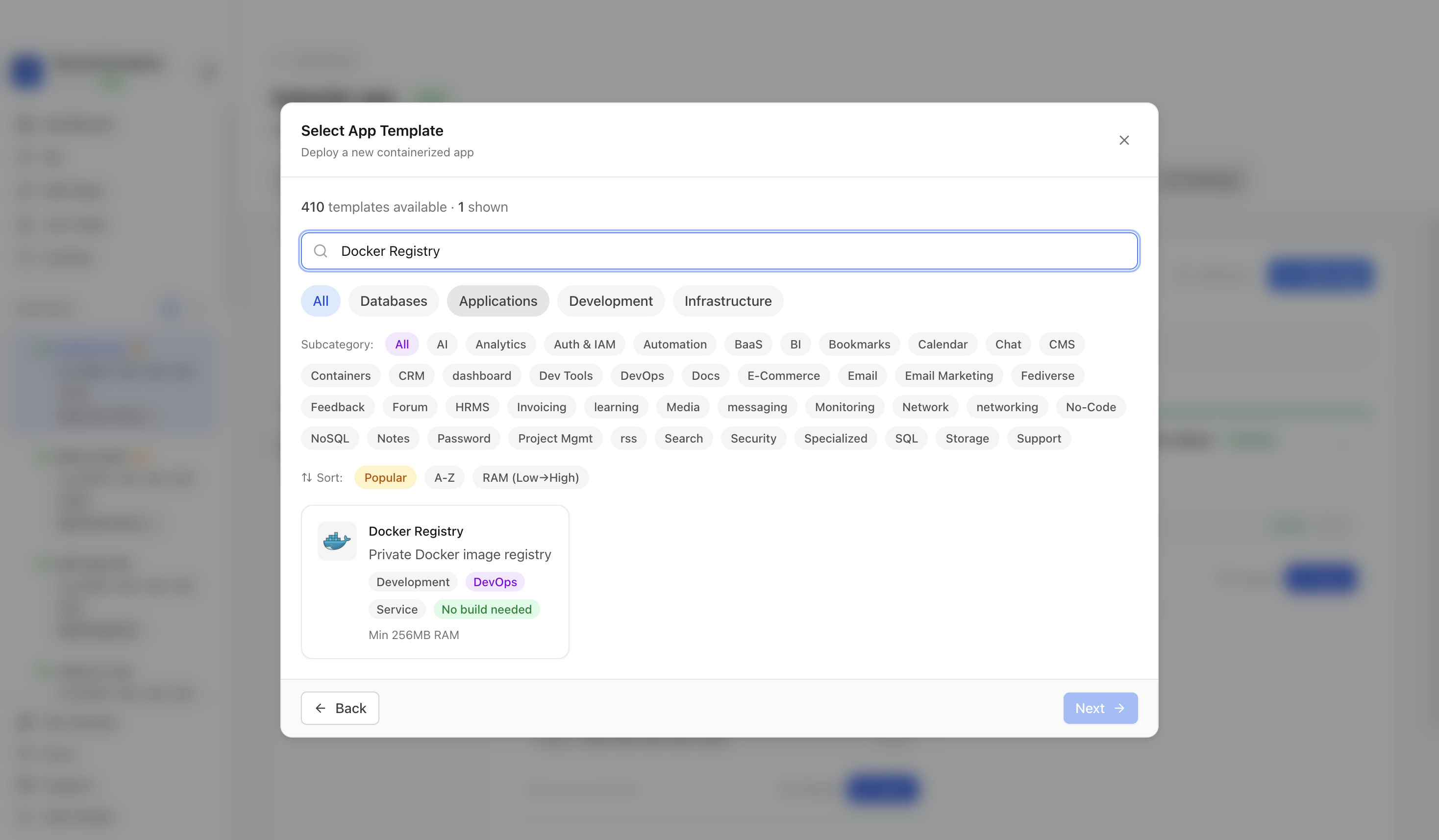Image resolution: width=1439 pixels, height=840 pixels.
Task: Filter by Forum subcategory
Action: tap(409, 407)
